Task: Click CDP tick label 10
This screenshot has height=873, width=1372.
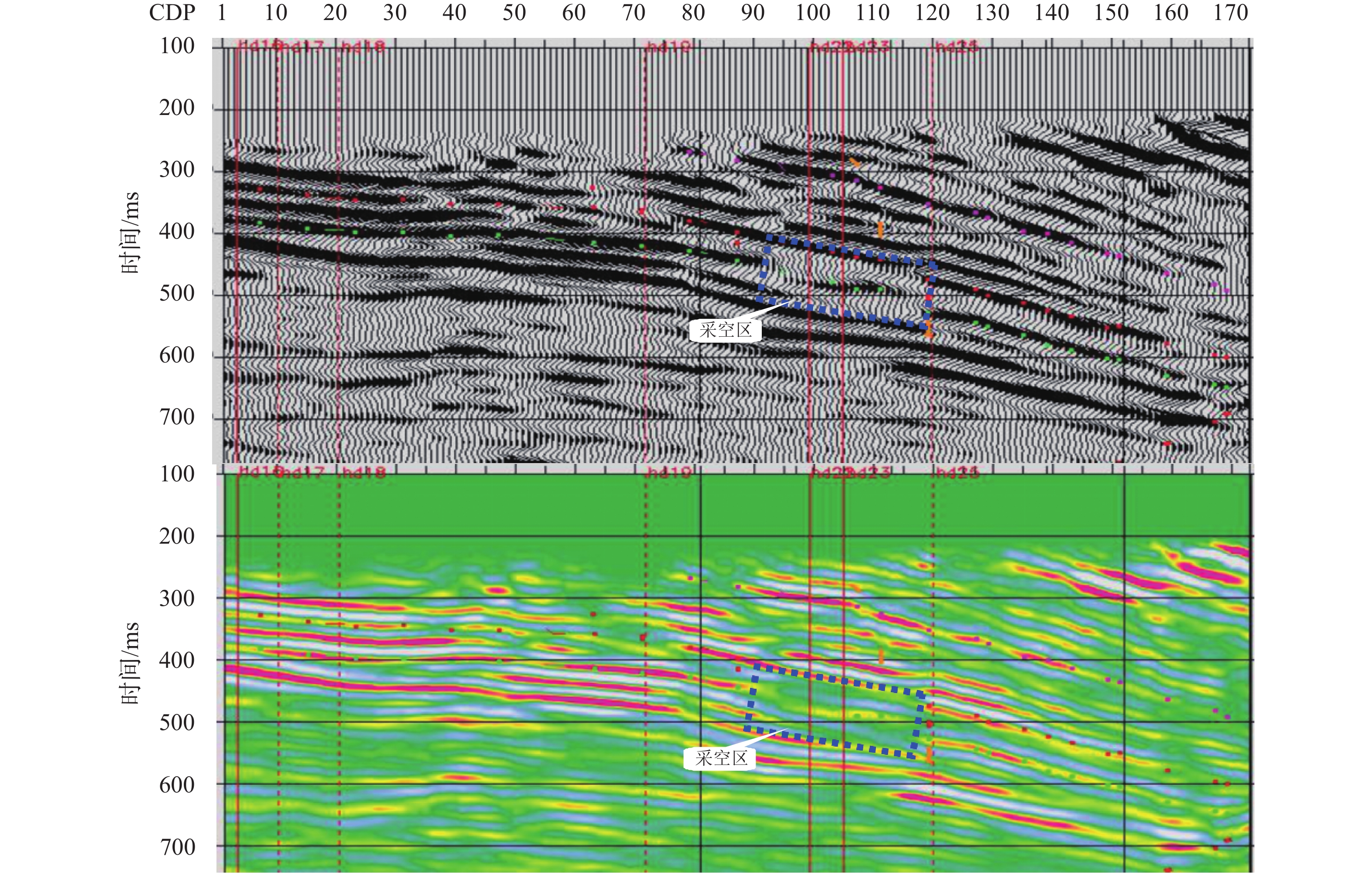Action: pos(276,13)
